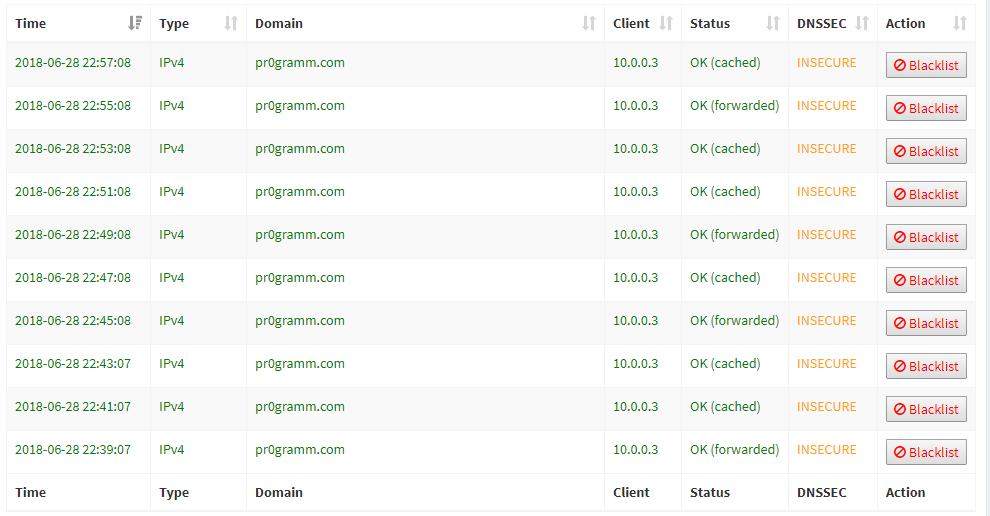Click the footer Time column label
Viewport: 990px width, 516px height.
click(30, 492)
